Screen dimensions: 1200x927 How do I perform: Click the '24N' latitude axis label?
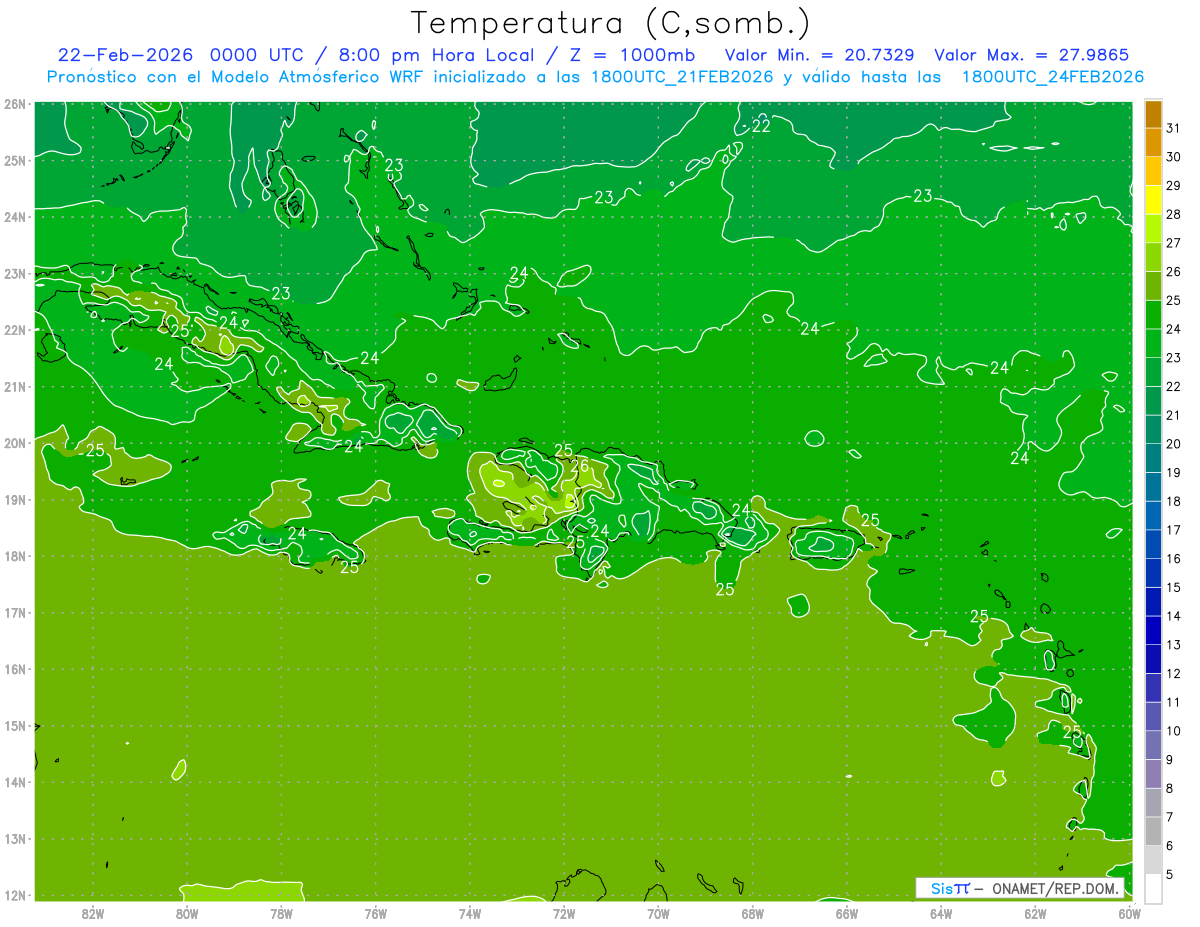click(15, 217)
